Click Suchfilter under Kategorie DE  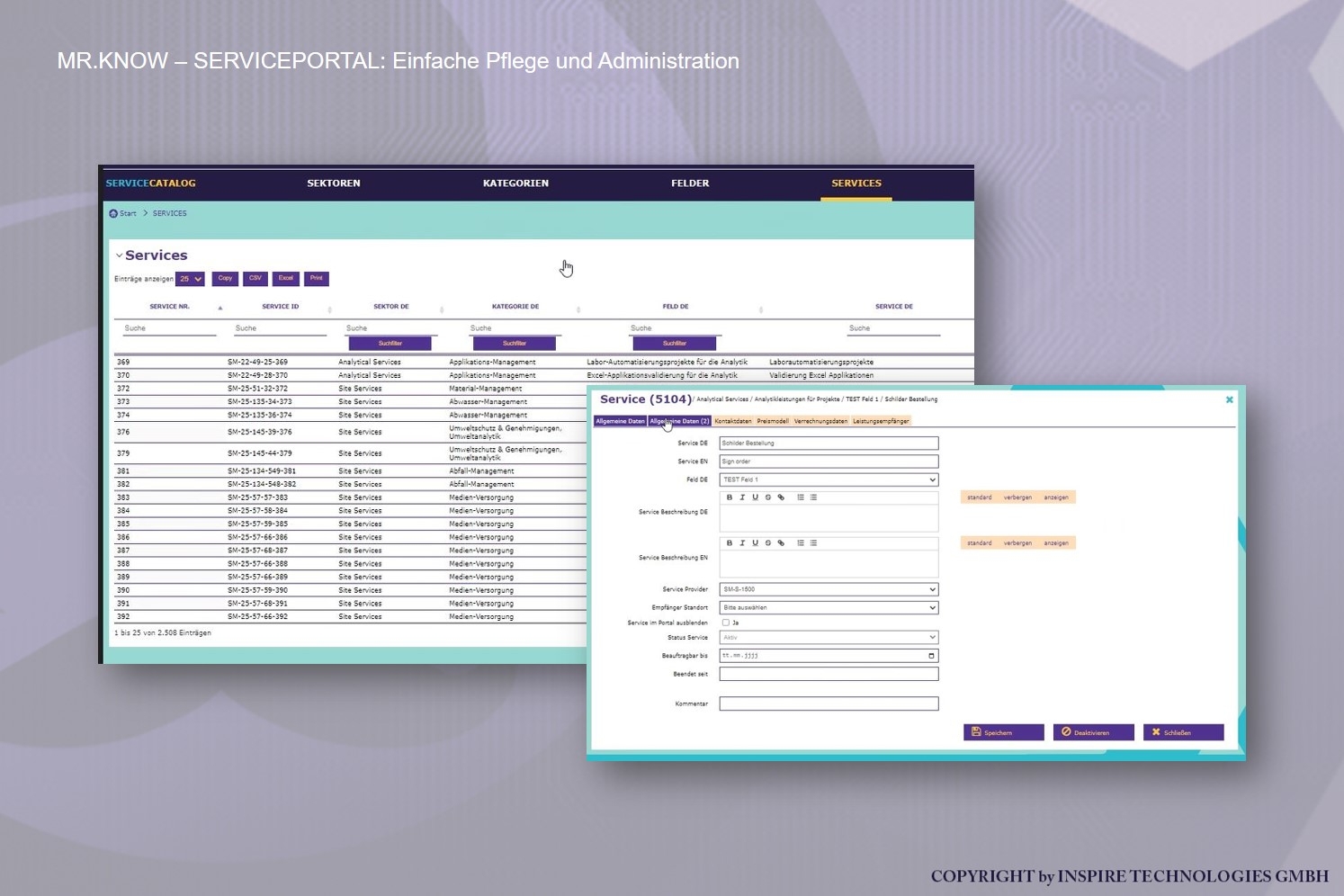coord(515,344)
